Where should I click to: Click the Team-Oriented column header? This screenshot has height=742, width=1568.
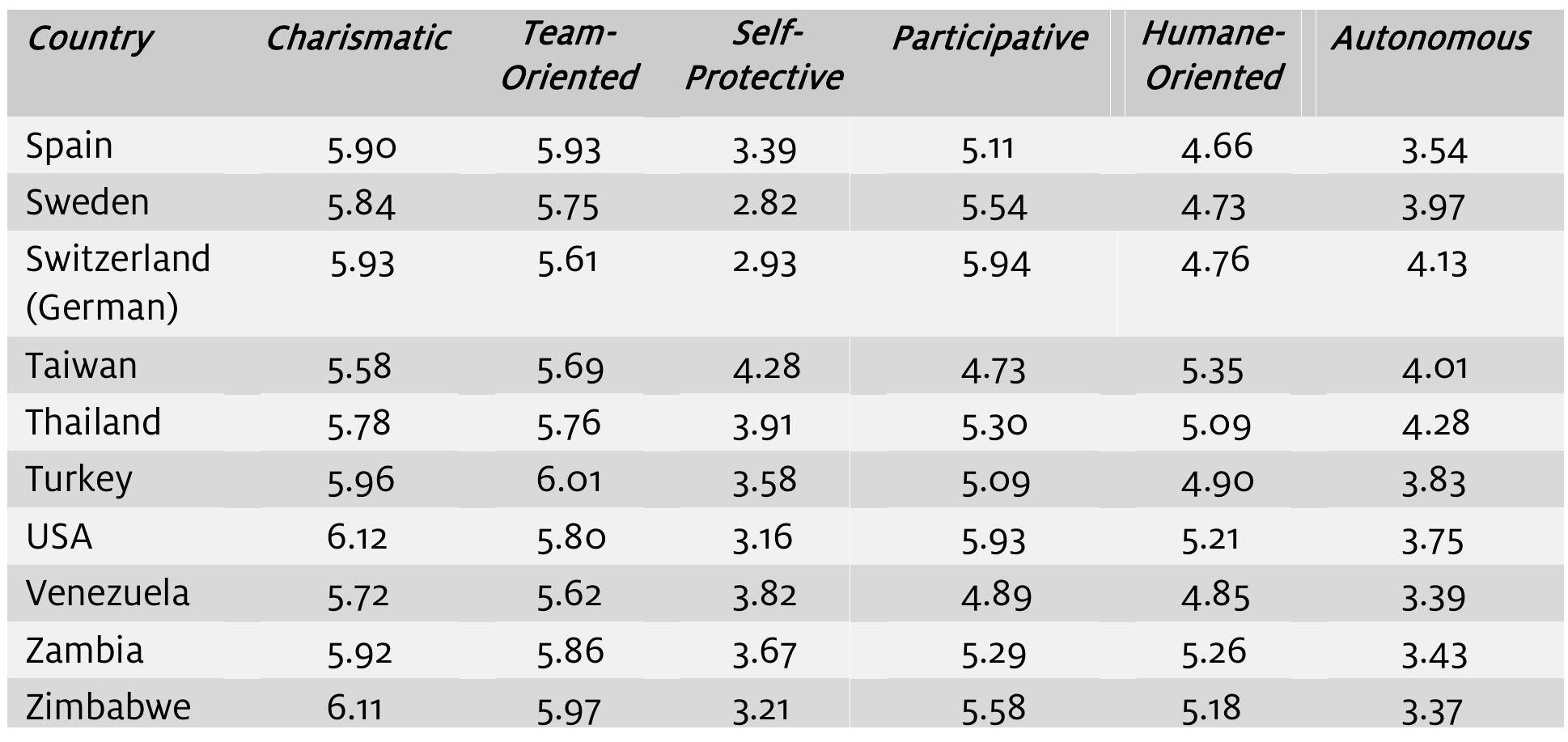569,57
